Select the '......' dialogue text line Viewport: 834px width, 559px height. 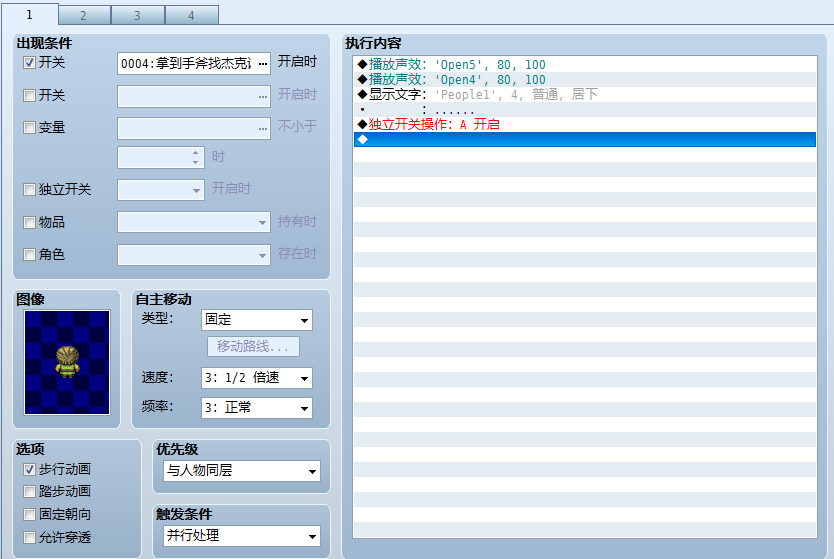click(x=585, y=110)
